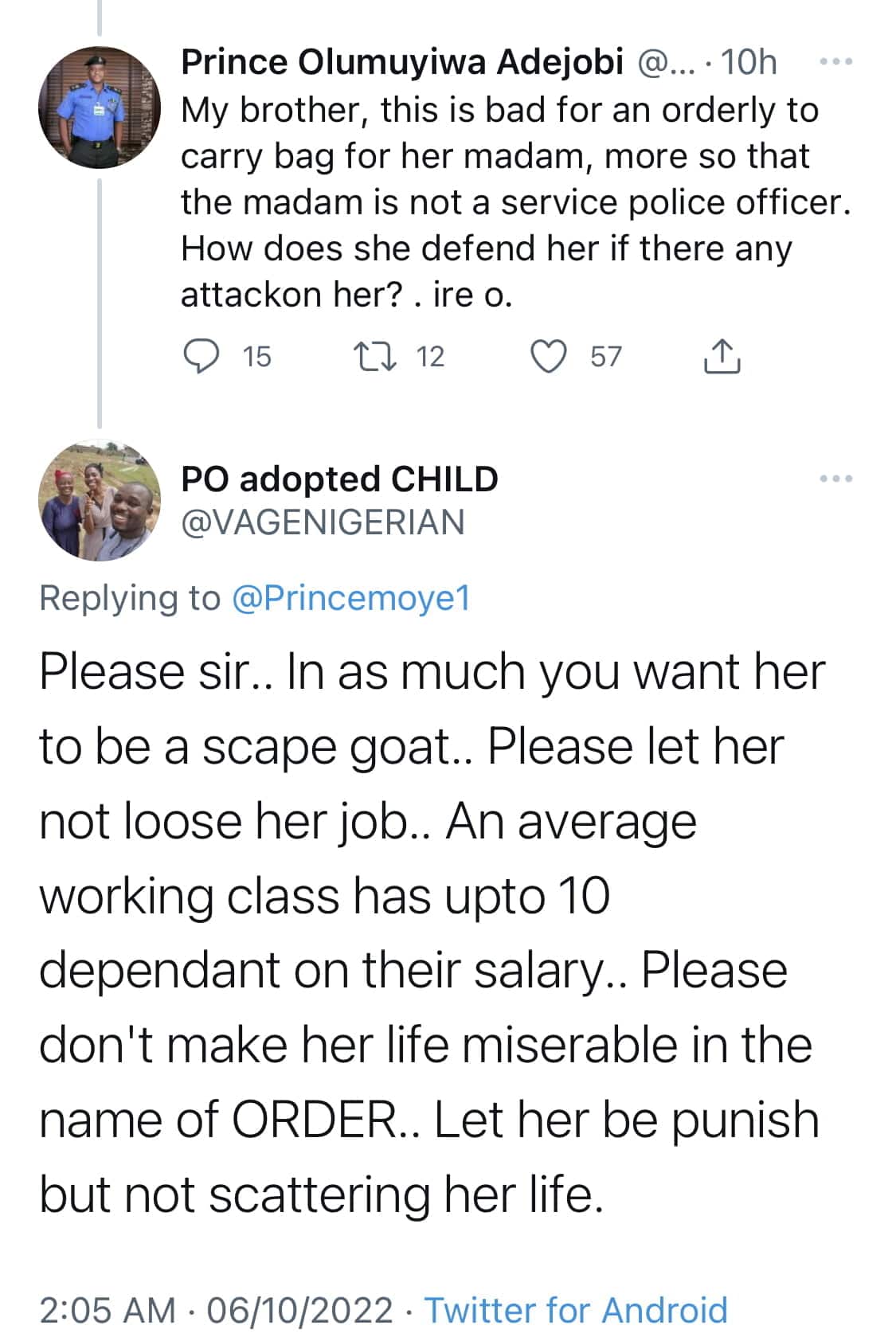
Task: Tap the share upload icon
Action: click(x=722, y=356)
